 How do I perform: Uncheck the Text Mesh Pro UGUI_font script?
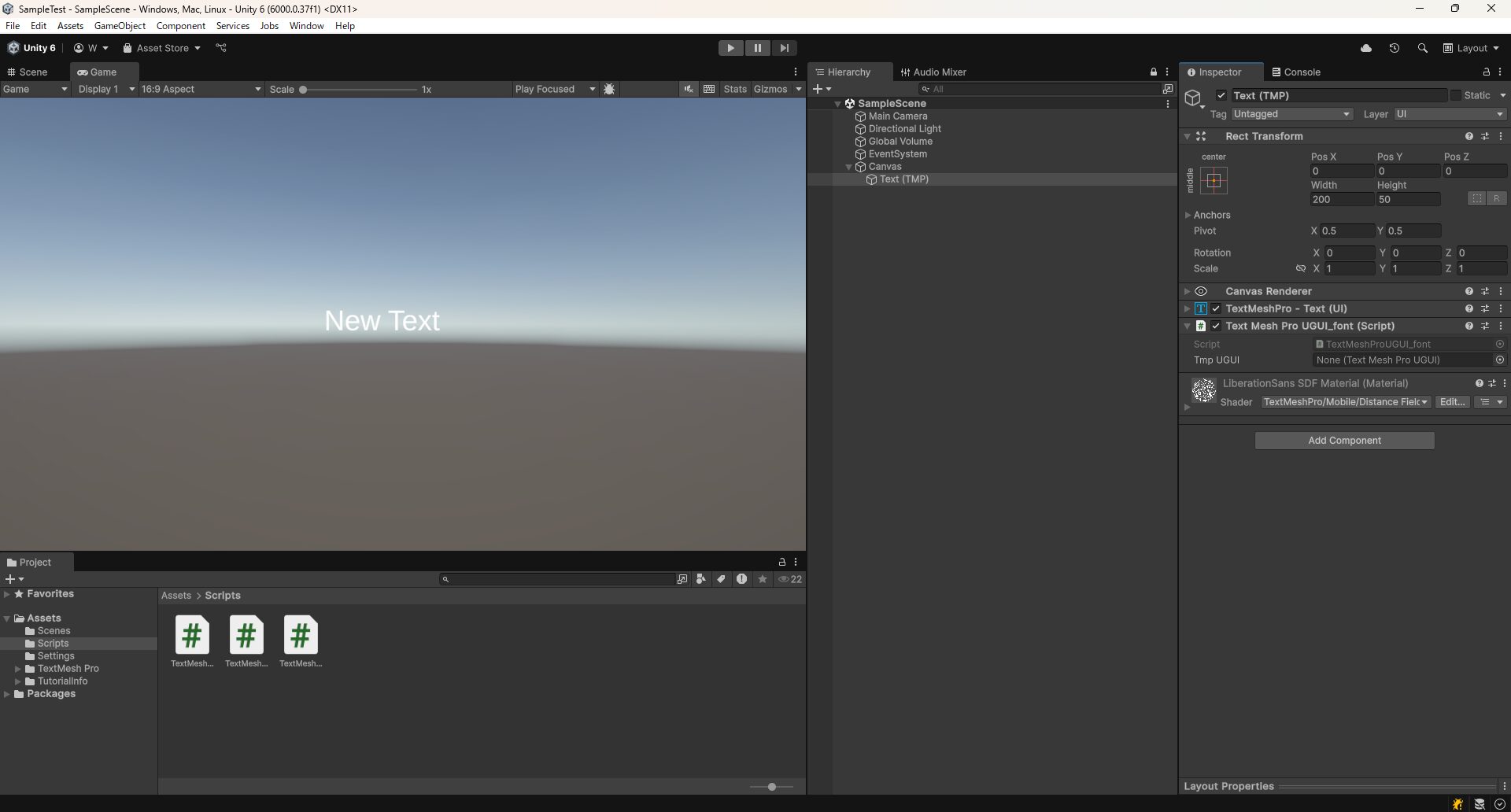coord(1216,326)
